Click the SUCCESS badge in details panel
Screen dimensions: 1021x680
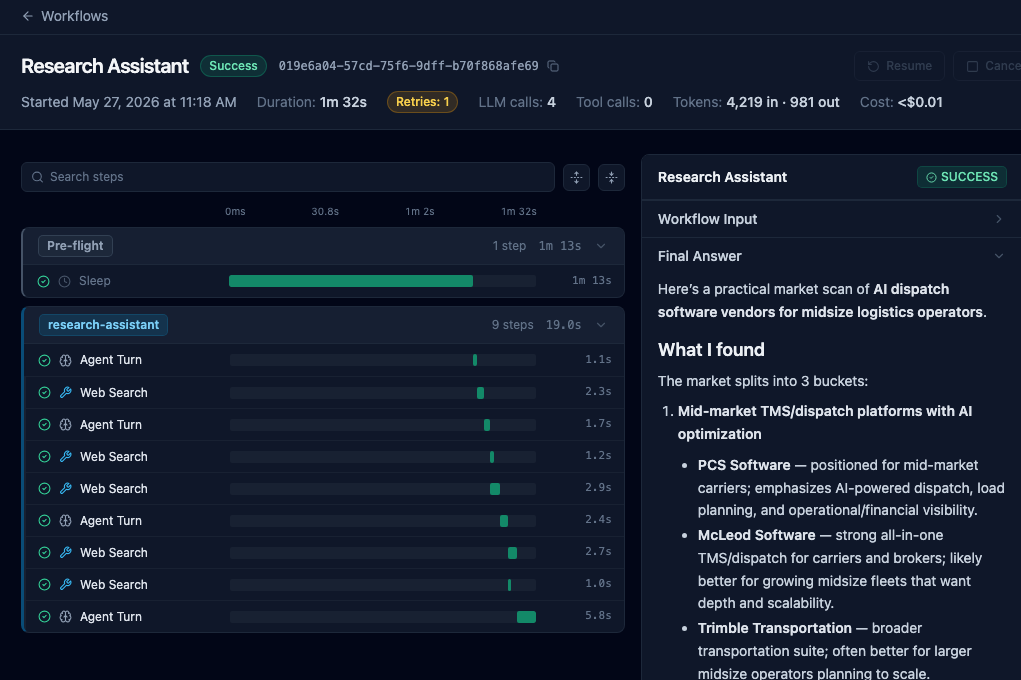point(962,177)
